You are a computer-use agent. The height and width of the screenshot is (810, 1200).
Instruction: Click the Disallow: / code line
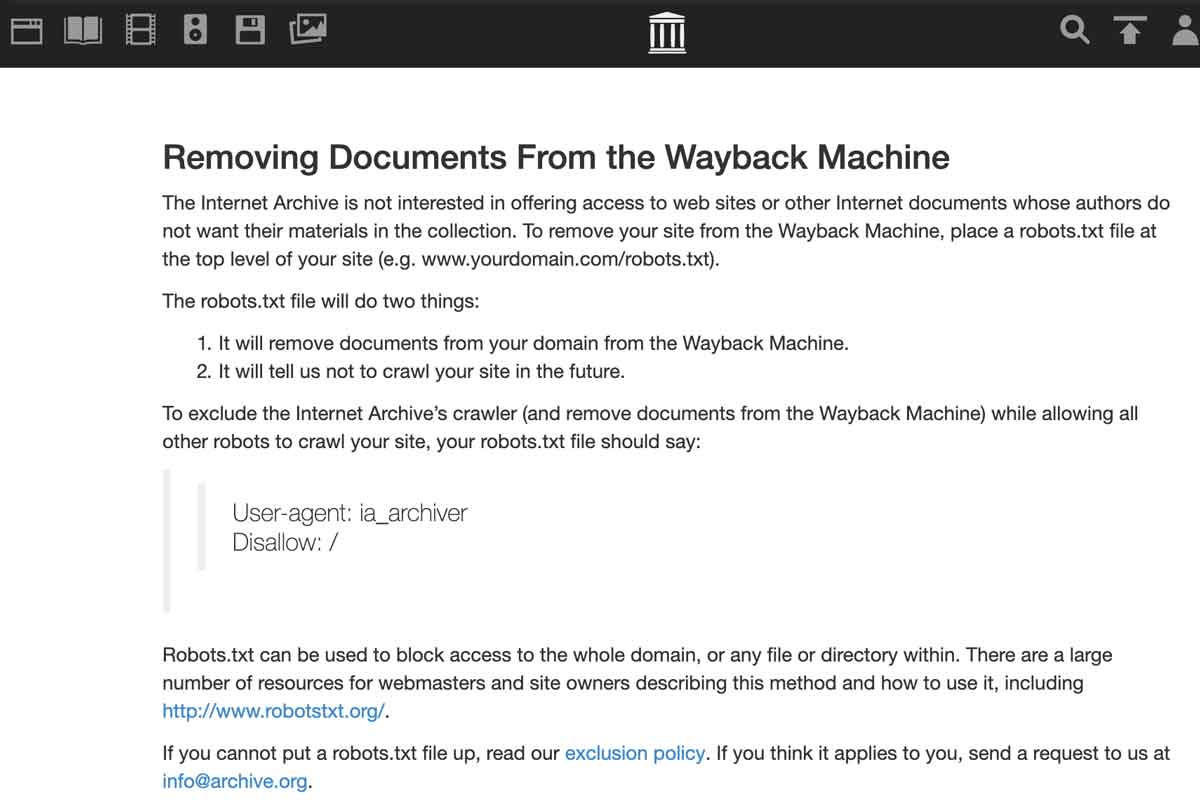[x=285, y=543]
